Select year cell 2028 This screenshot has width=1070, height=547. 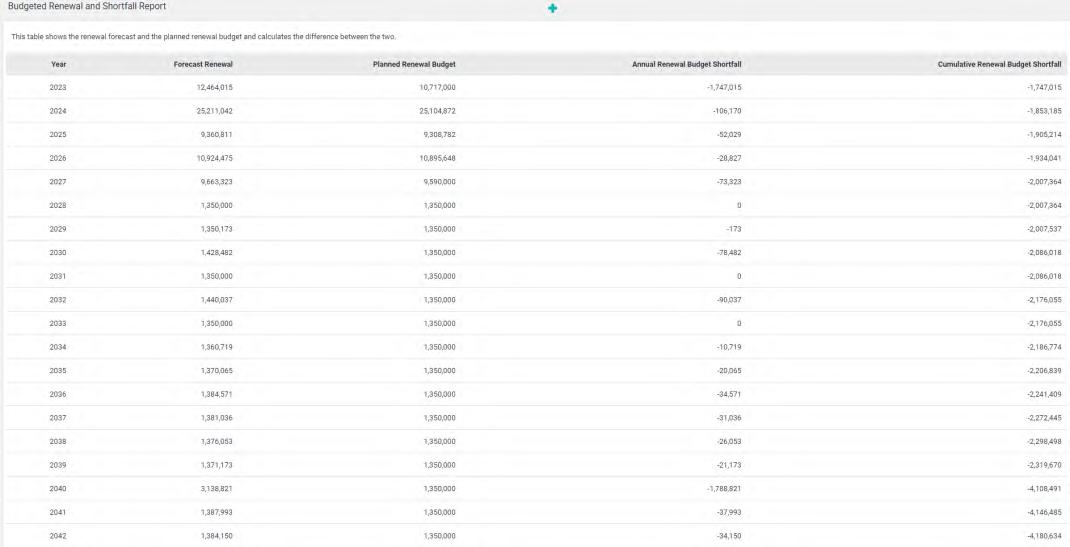(58, 205)
